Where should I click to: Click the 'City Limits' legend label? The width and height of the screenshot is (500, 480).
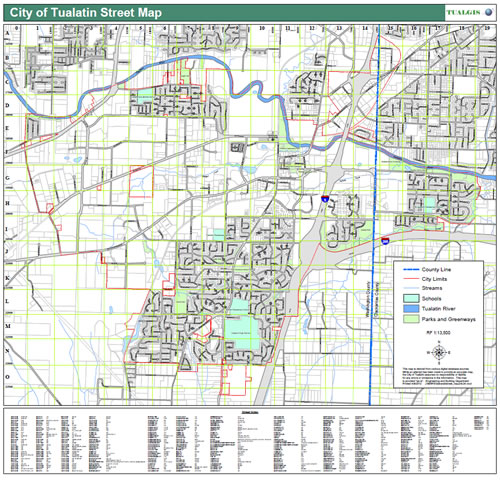coord(434,279)
